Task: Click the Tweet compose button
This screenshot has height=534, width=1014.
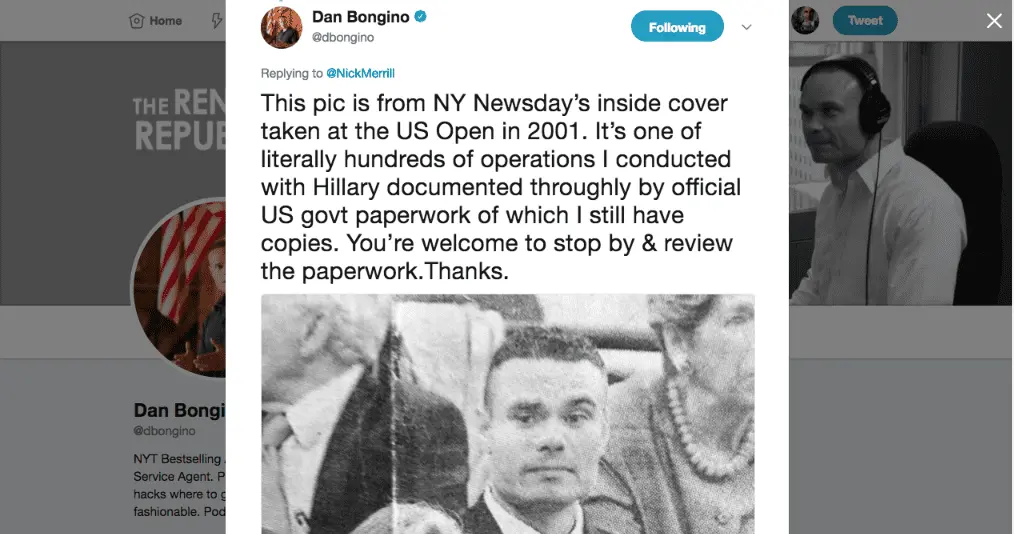Action: tap(865, 20)
